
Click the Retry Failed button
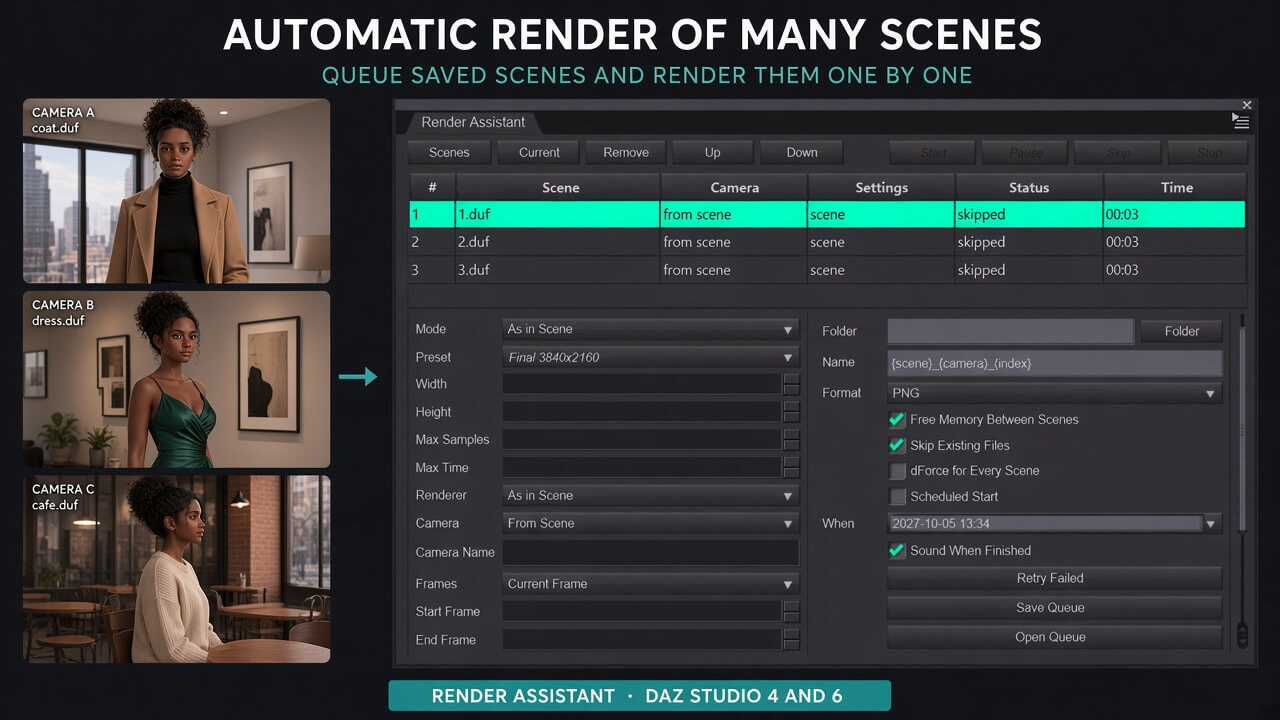coord(1055,578)
